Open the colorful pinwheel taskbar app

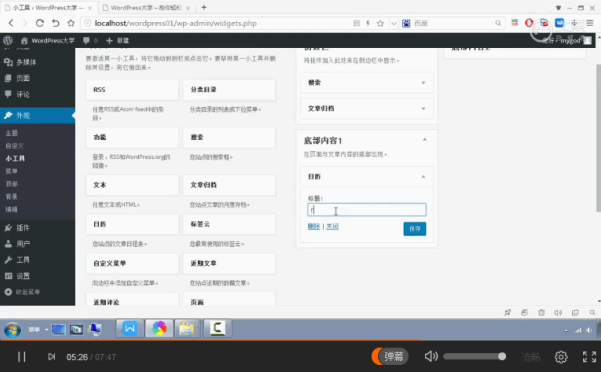pos(159,329)
